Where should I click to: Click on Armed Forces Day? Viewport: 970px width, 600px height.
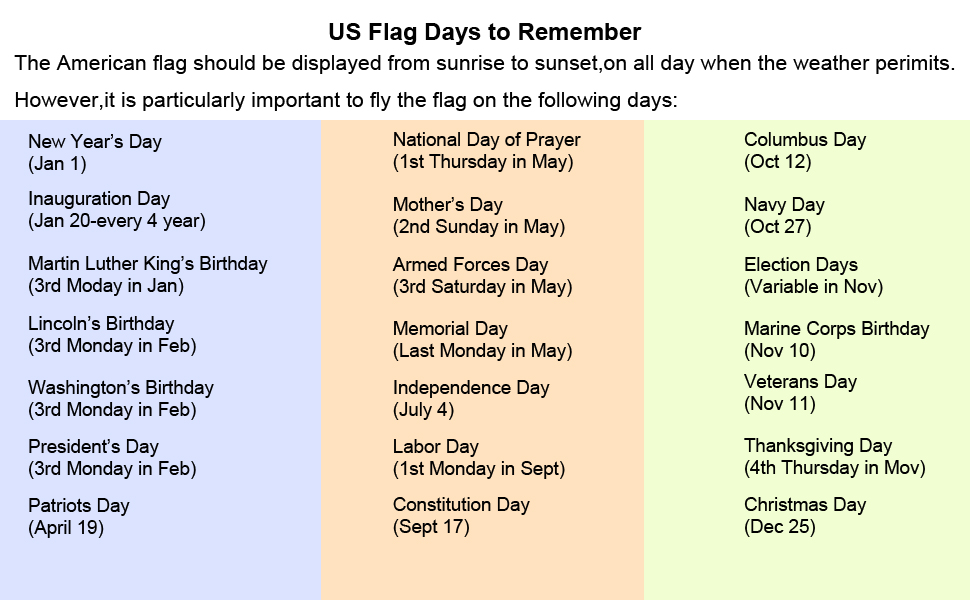[470, 265]
